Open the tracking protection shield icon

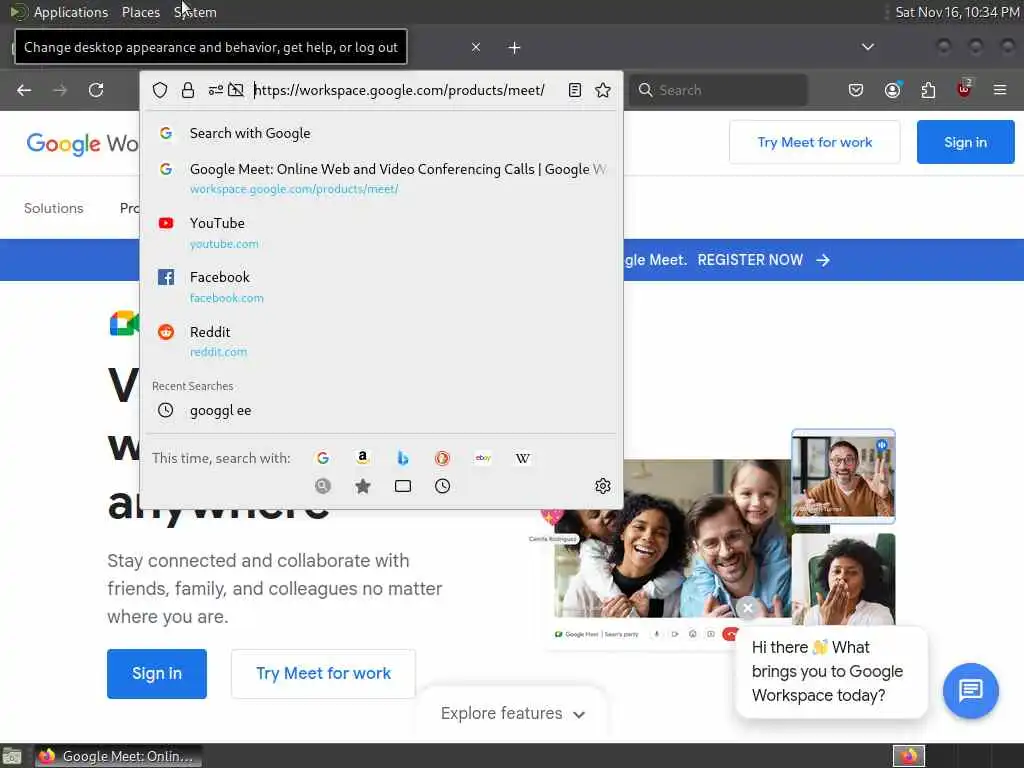(x=160, y=90)
